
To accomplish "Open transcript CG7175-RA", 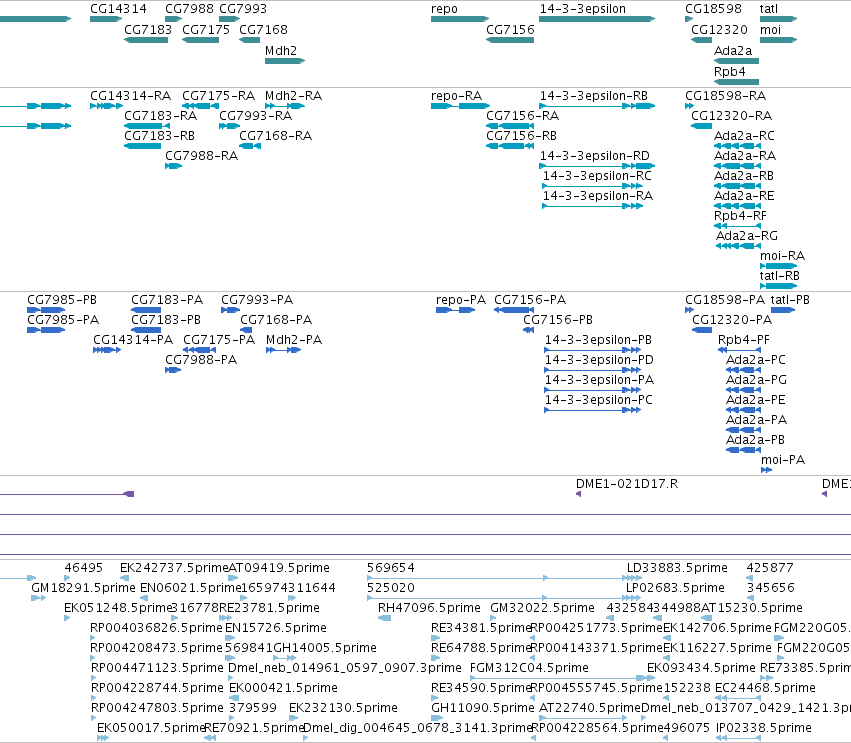I will click(x=218, y=96).
